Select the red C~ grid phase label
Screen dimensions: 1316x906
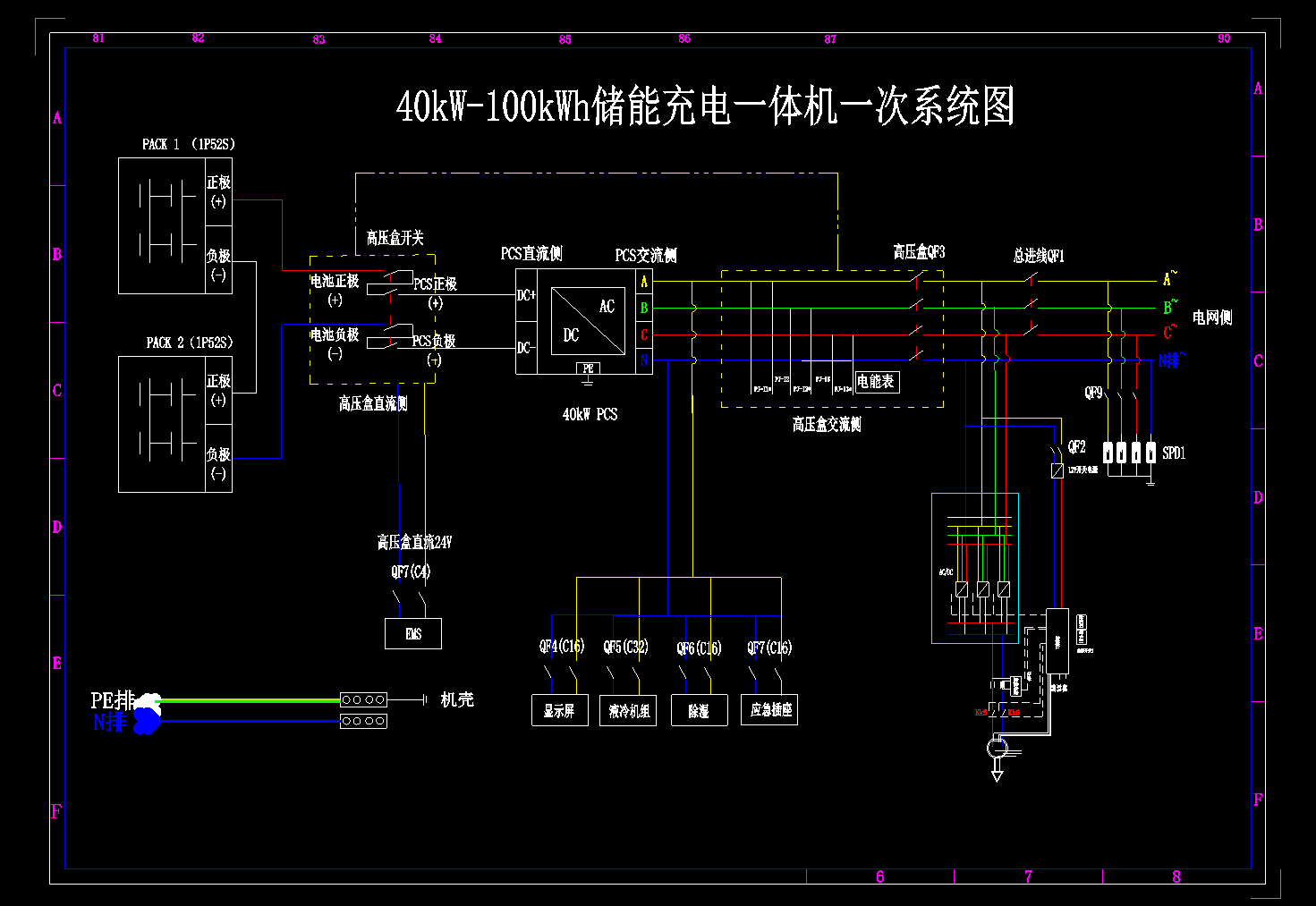coord(1169,332)
